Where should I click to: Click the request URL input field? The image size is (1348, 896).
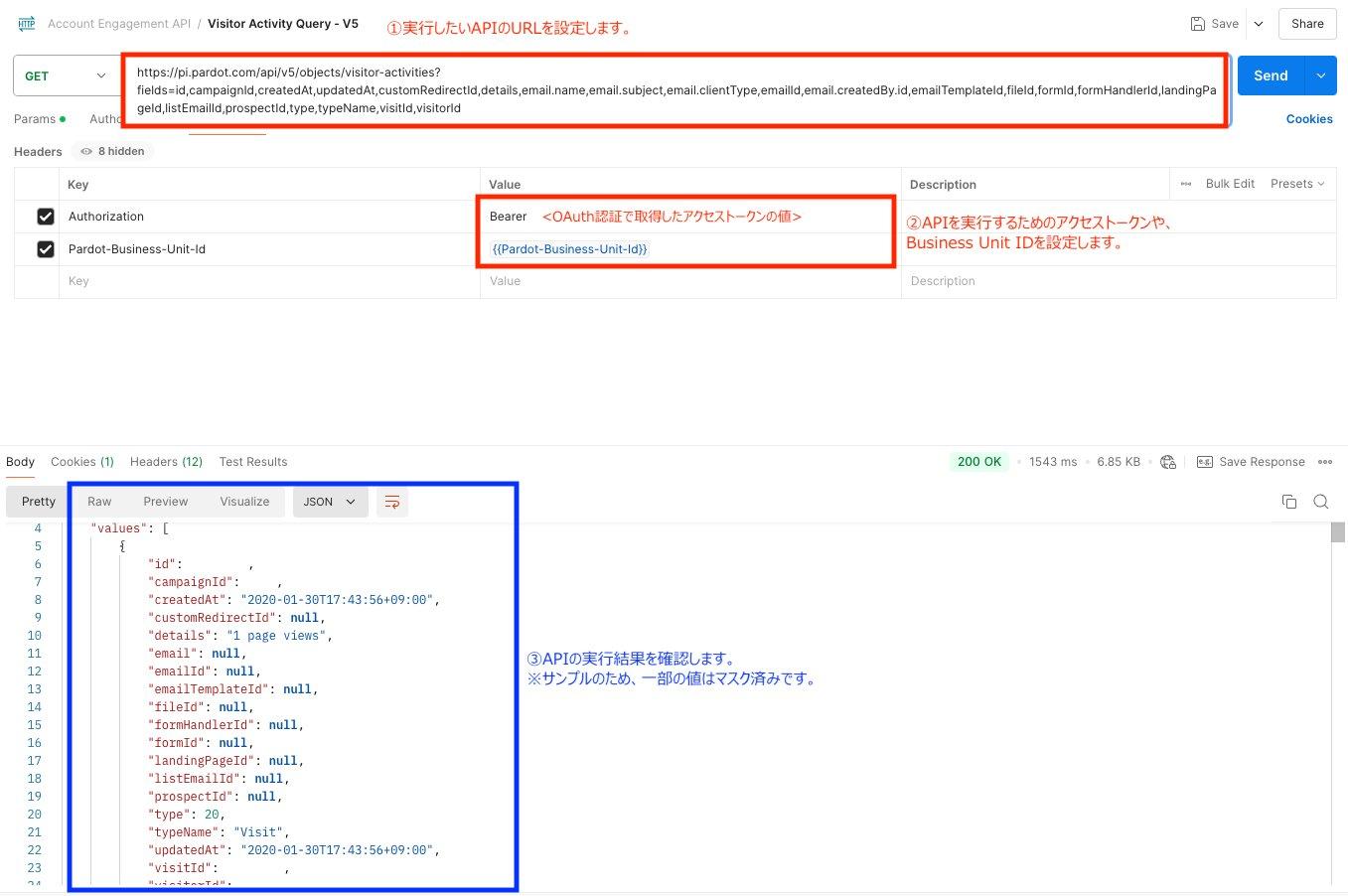[x=675, y=90]
